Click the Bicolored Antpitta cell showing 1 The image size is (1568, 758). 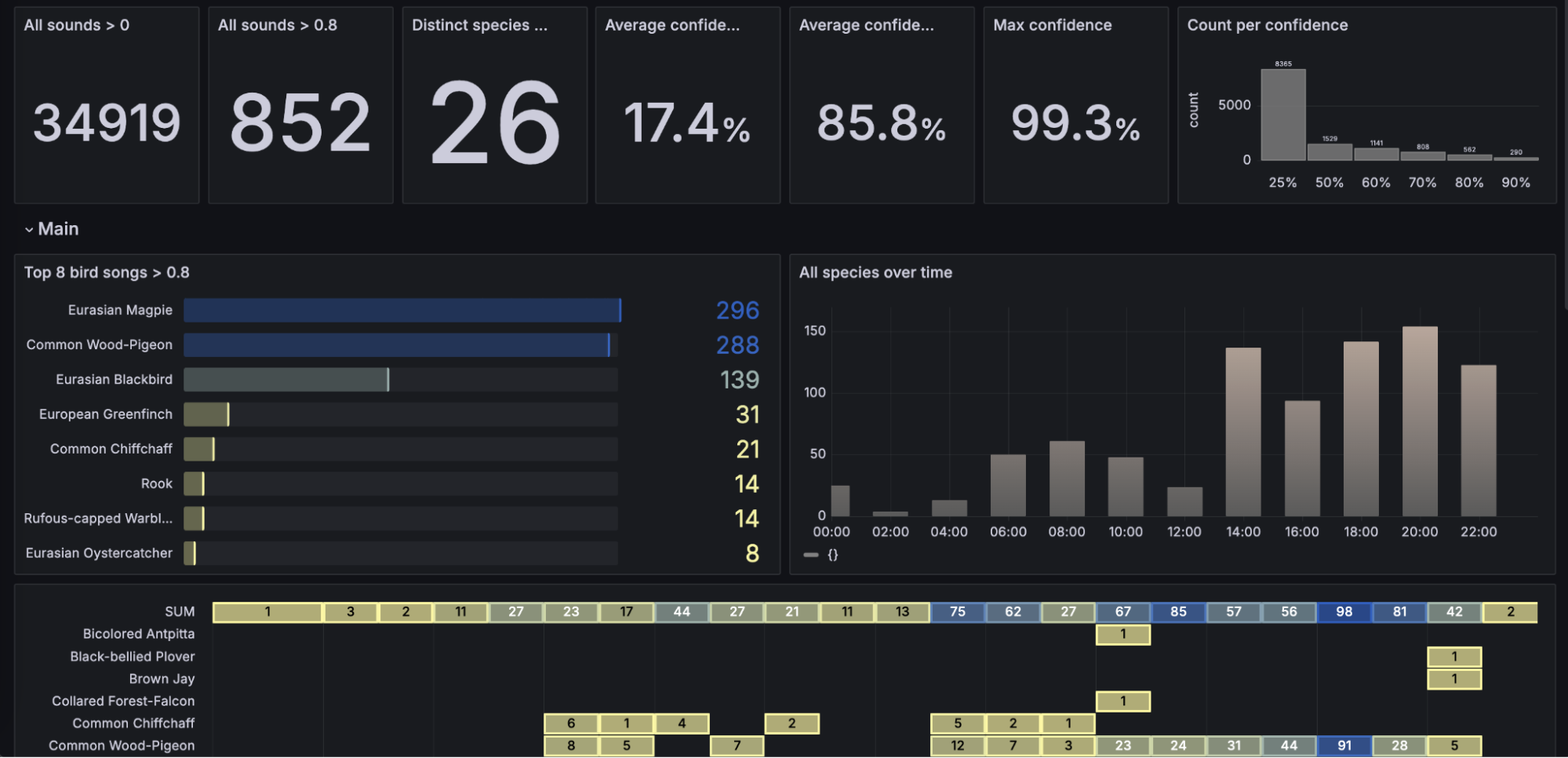pos(1123,633)
